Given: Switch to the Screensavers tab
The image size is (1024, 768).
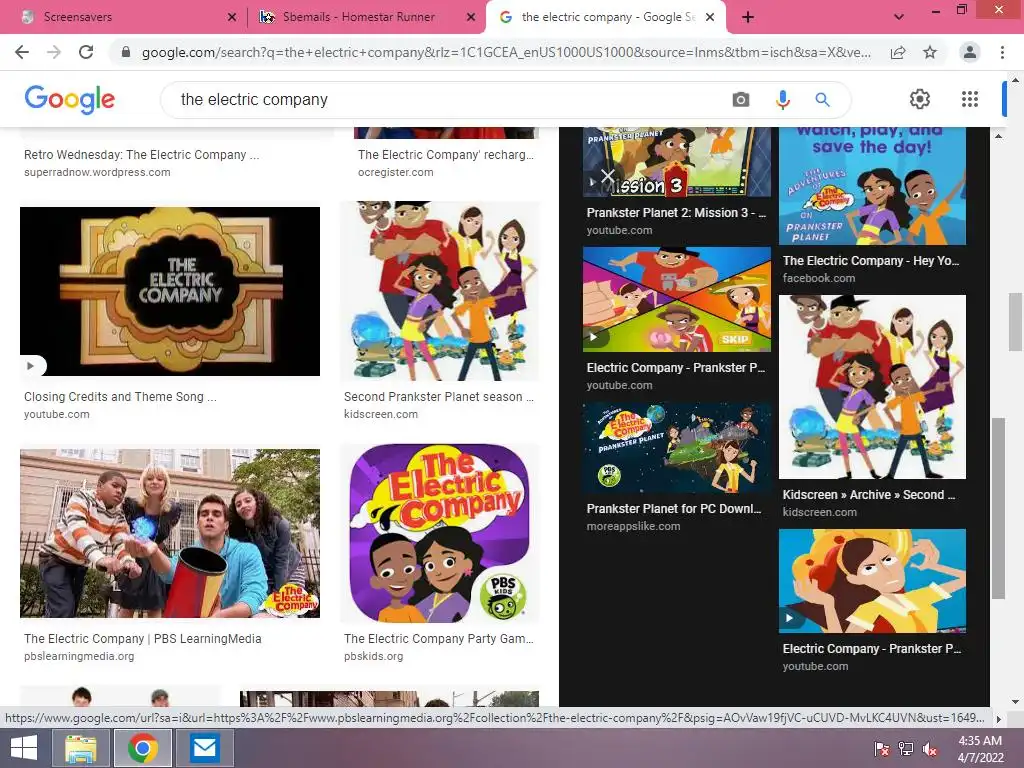Looking at the screenshot, I should (x=123, y=17).
